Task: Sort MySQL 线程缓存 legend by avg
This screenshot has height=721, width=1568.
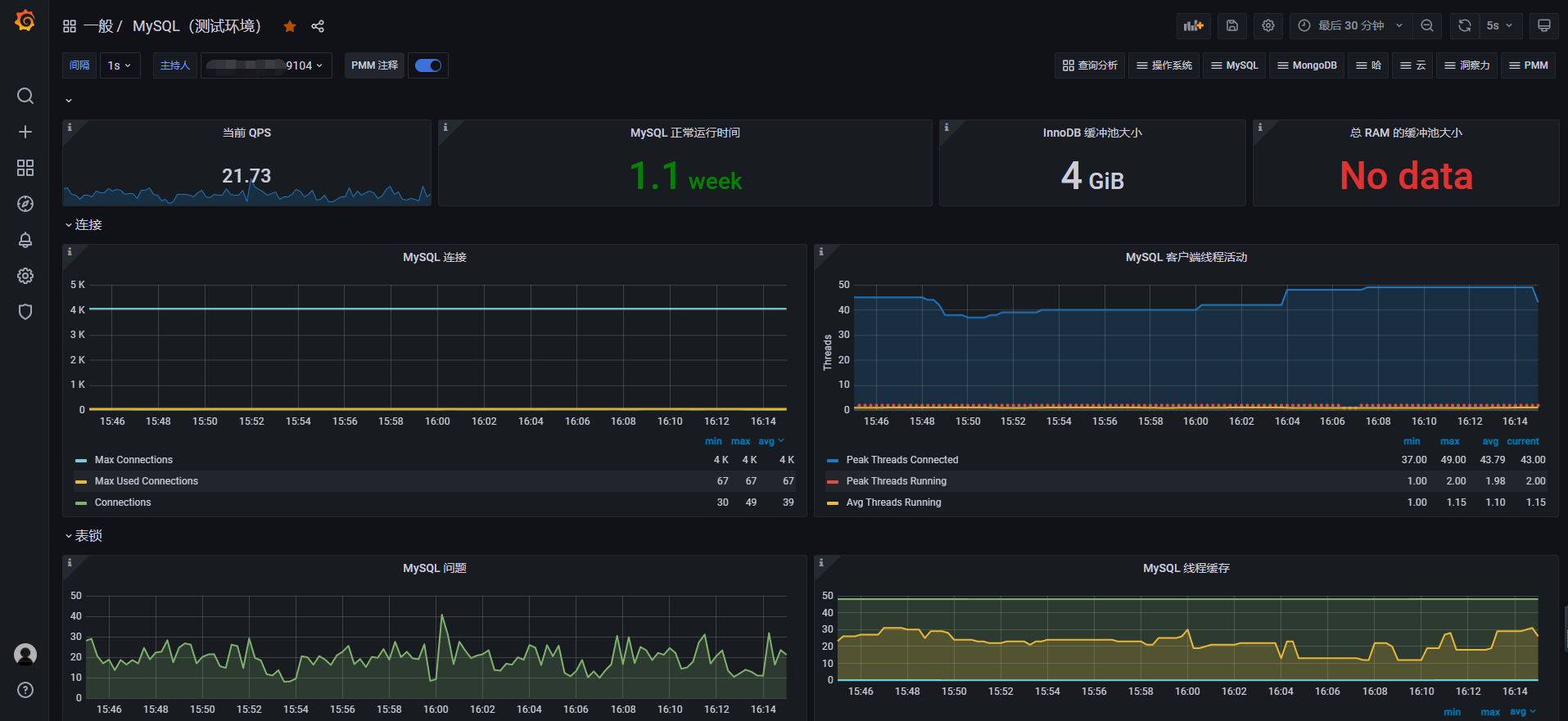Action: point(1522,712)
